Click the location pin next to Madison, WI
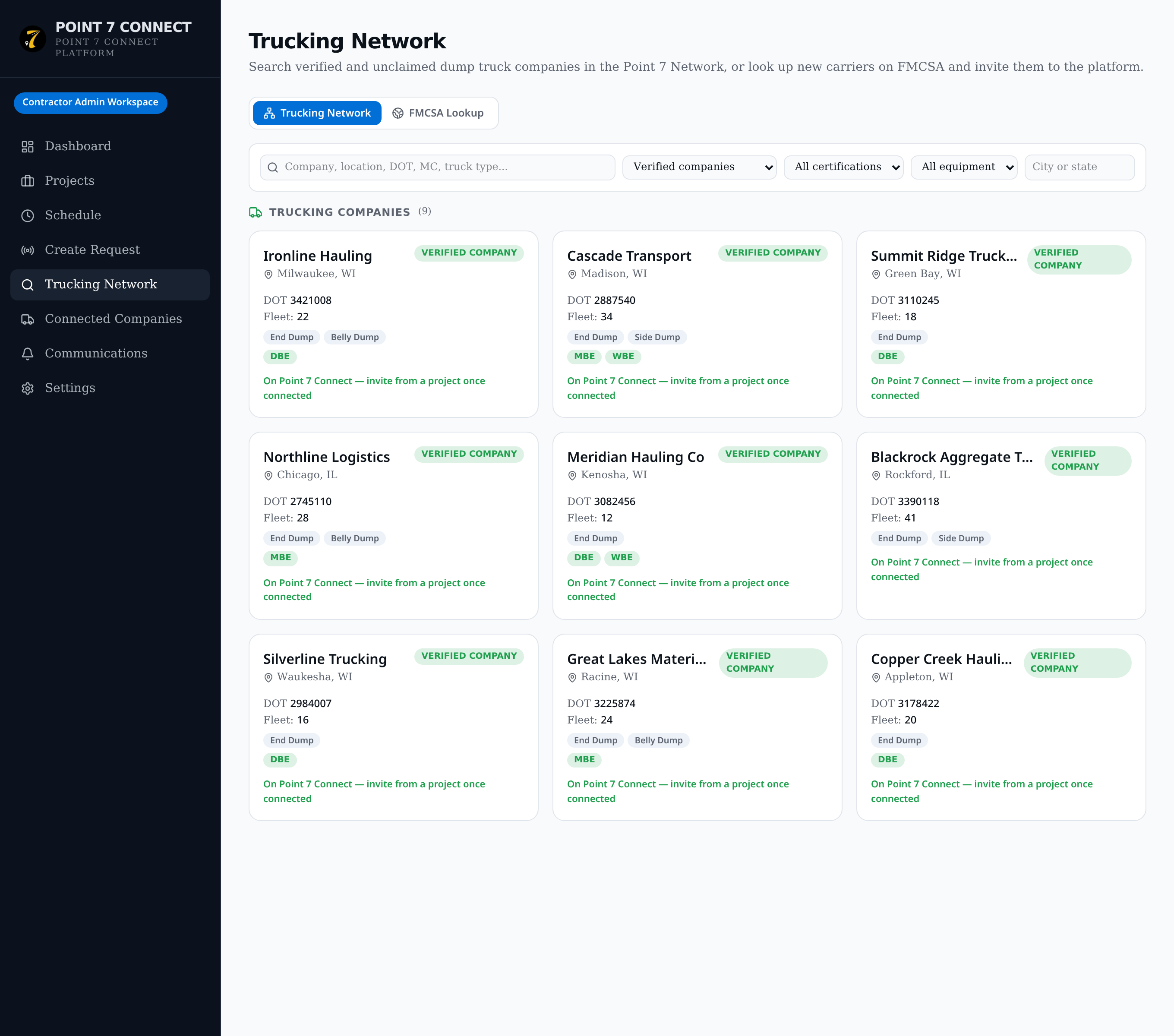Viewport: 1174px width, 1036px height. 572,275
